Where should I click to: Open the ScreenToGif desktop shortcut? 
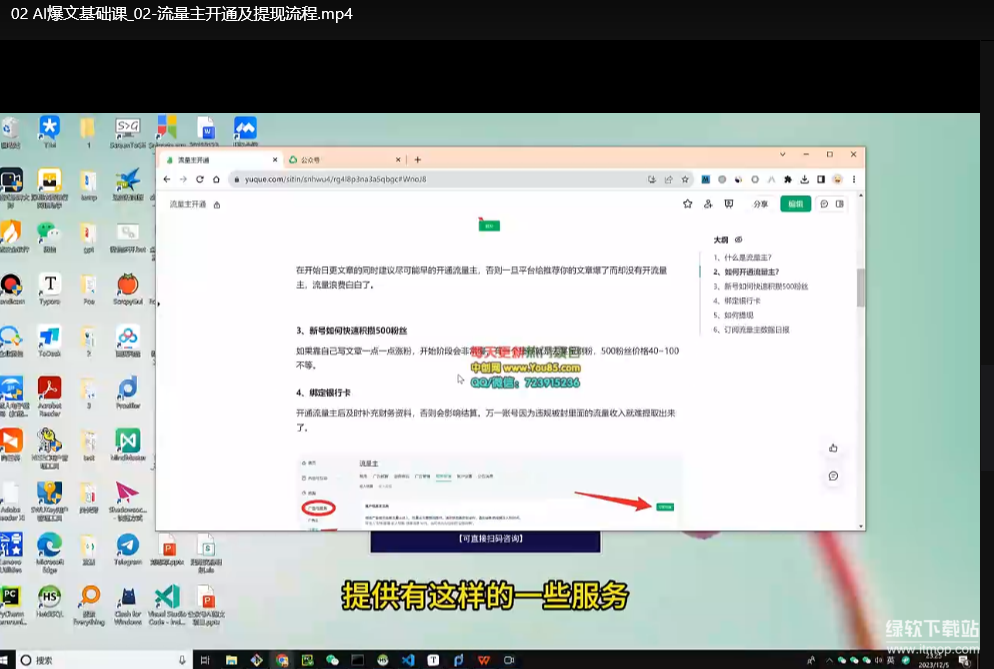click(127, 133)
